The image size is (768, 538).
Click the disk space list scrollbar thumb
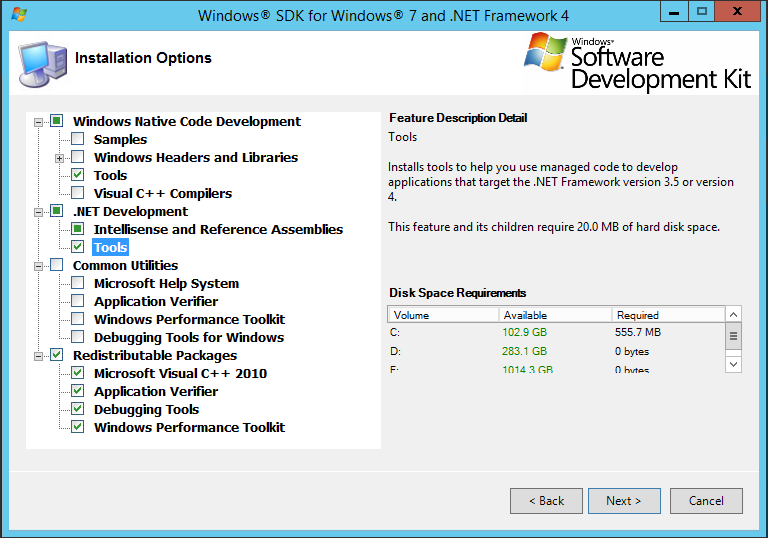tap(733, 336)
